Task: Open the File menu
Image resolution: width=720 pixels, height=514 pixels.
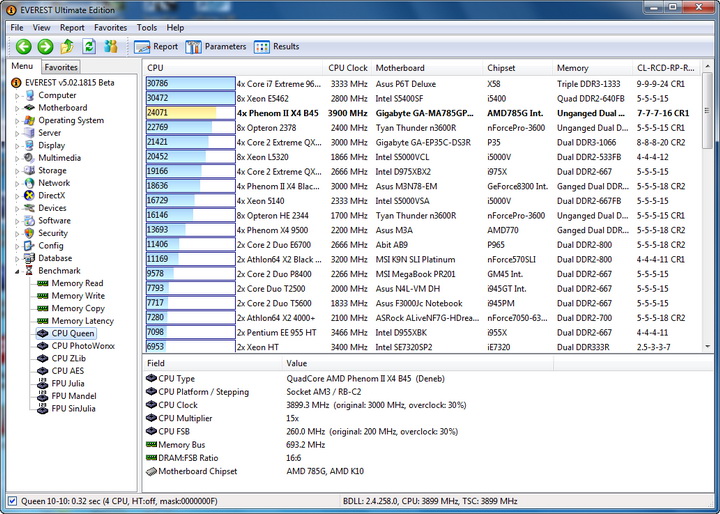Action: tap(17, 28)
